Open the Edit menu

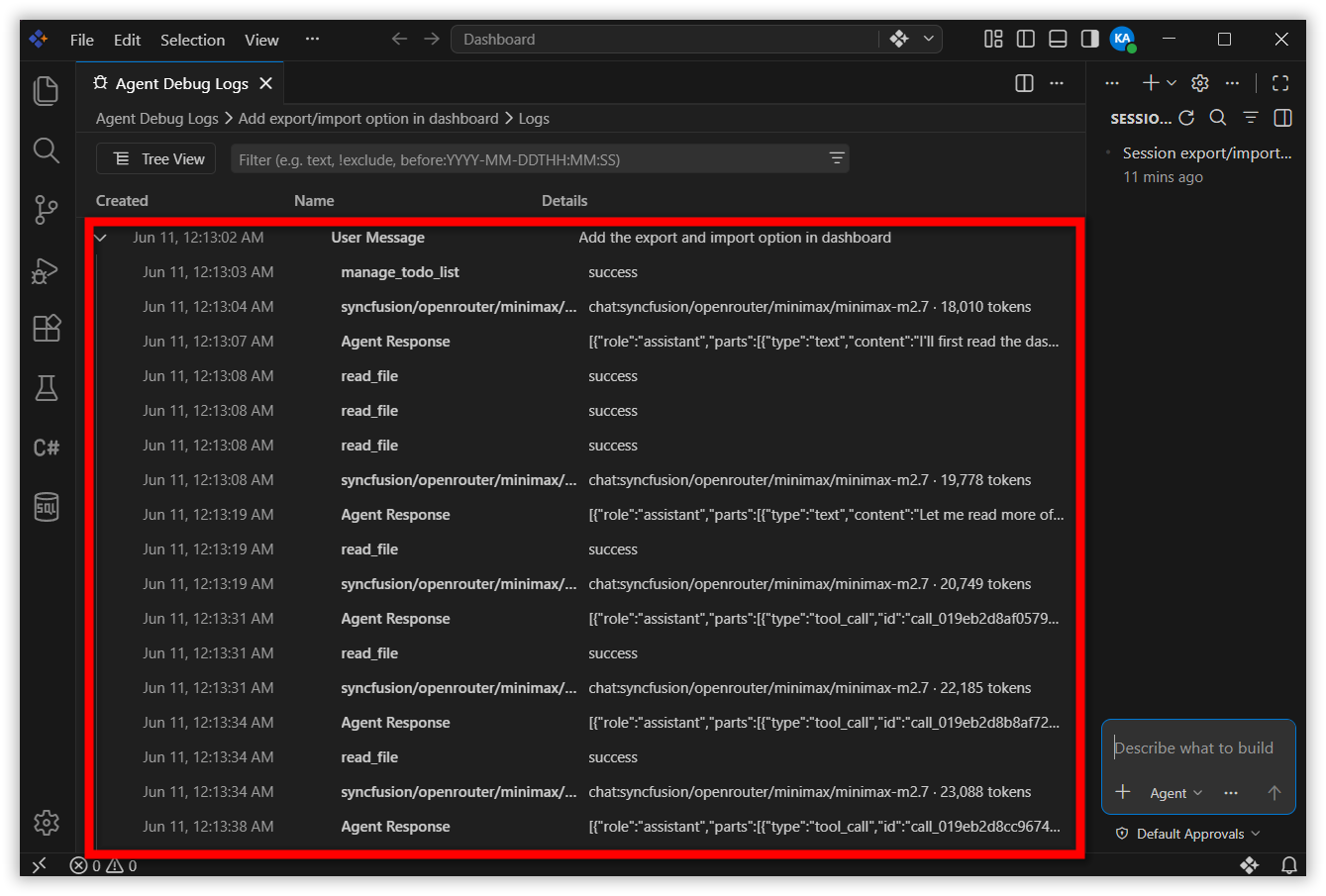pyautogui.click(x=127, y=40)
